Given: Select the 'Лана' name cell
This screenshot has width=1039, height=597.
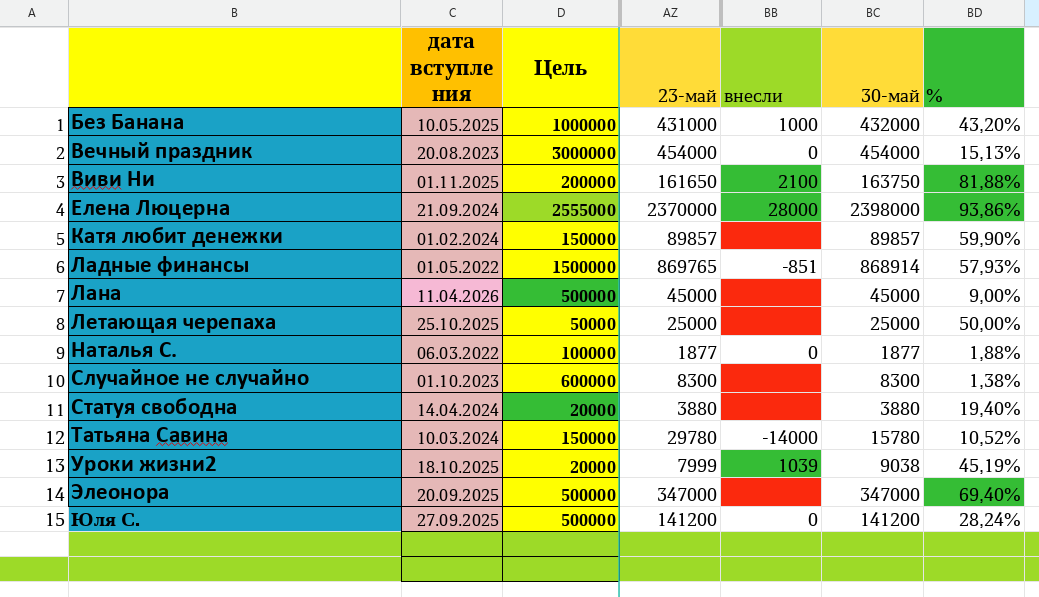Looking at the screenshot, I should coord(235,293).
